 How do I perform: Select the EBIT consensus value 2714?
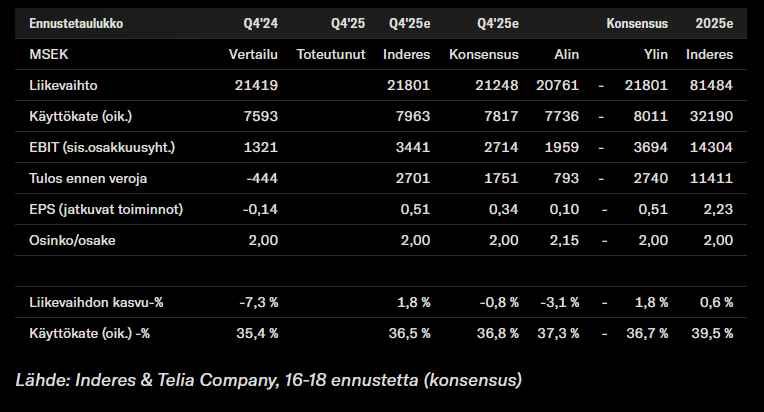tap(499, 148)
